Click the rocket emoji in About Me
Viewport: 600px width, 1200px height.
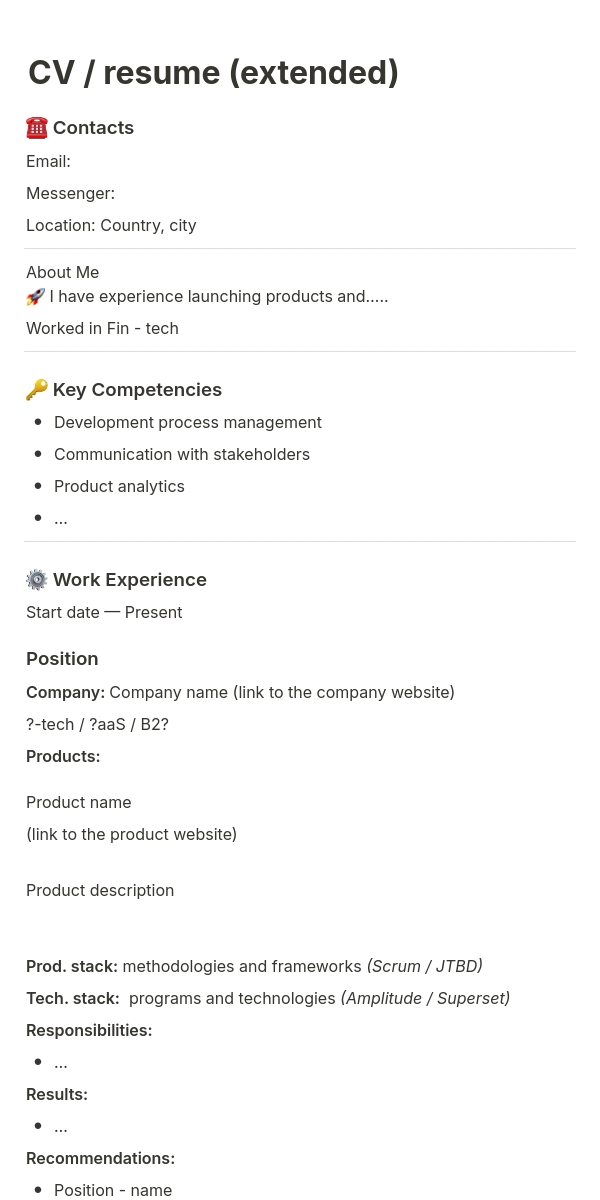tap(36, 297)
